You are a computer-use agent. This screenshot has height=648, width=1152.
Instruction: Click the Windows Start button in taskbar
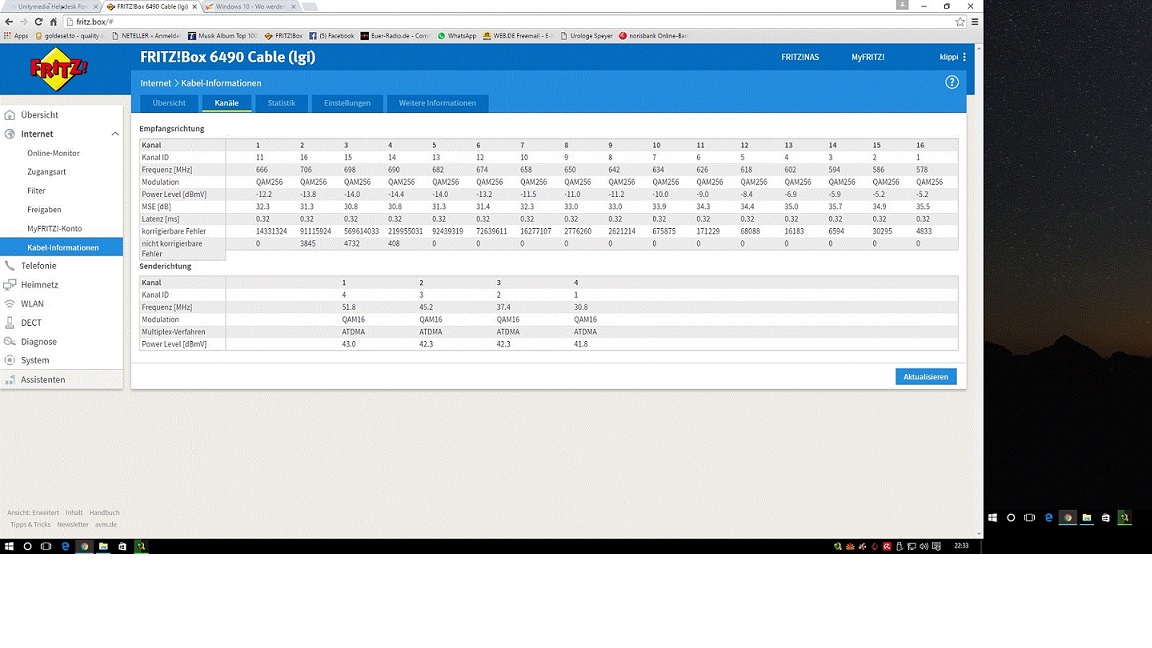coord(9,547)
